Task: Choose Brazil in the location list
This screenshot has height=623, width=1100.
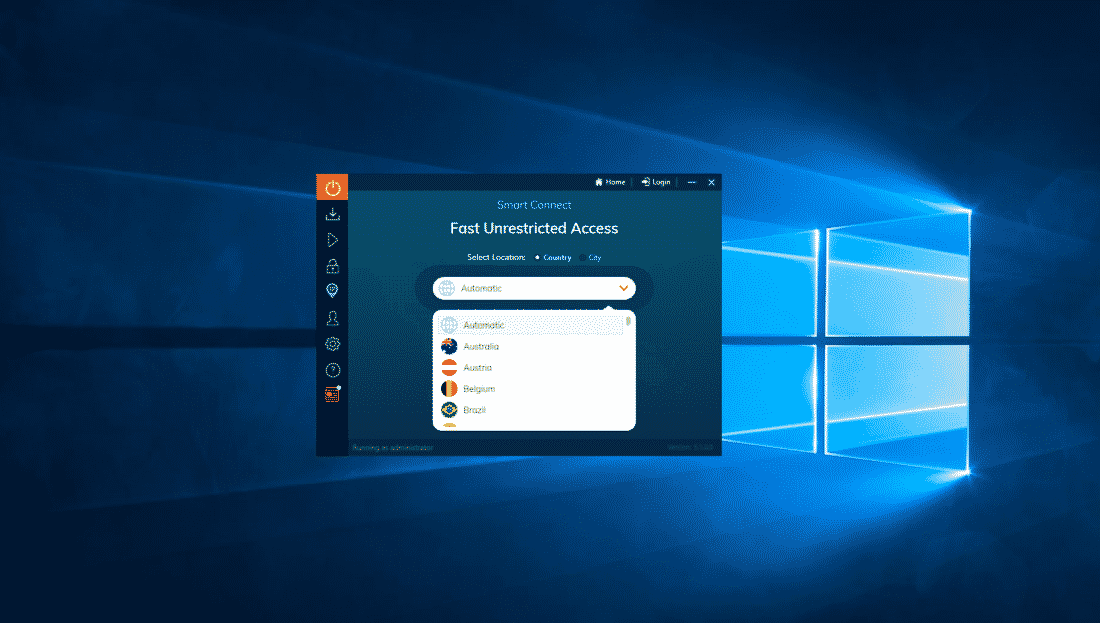Action: pyautogui.click(x=531, y=410)
